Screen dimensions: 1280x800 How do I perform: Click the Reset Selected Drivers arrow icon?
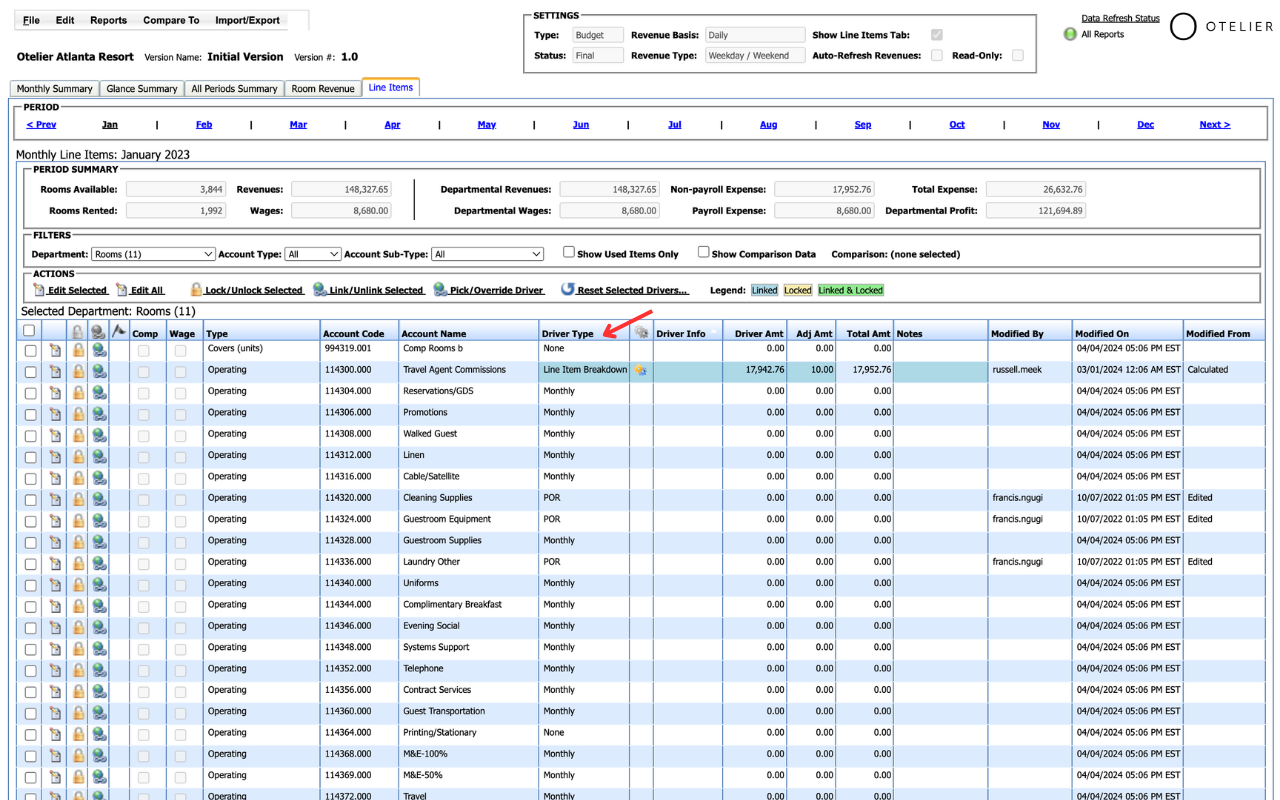point(567,290)
